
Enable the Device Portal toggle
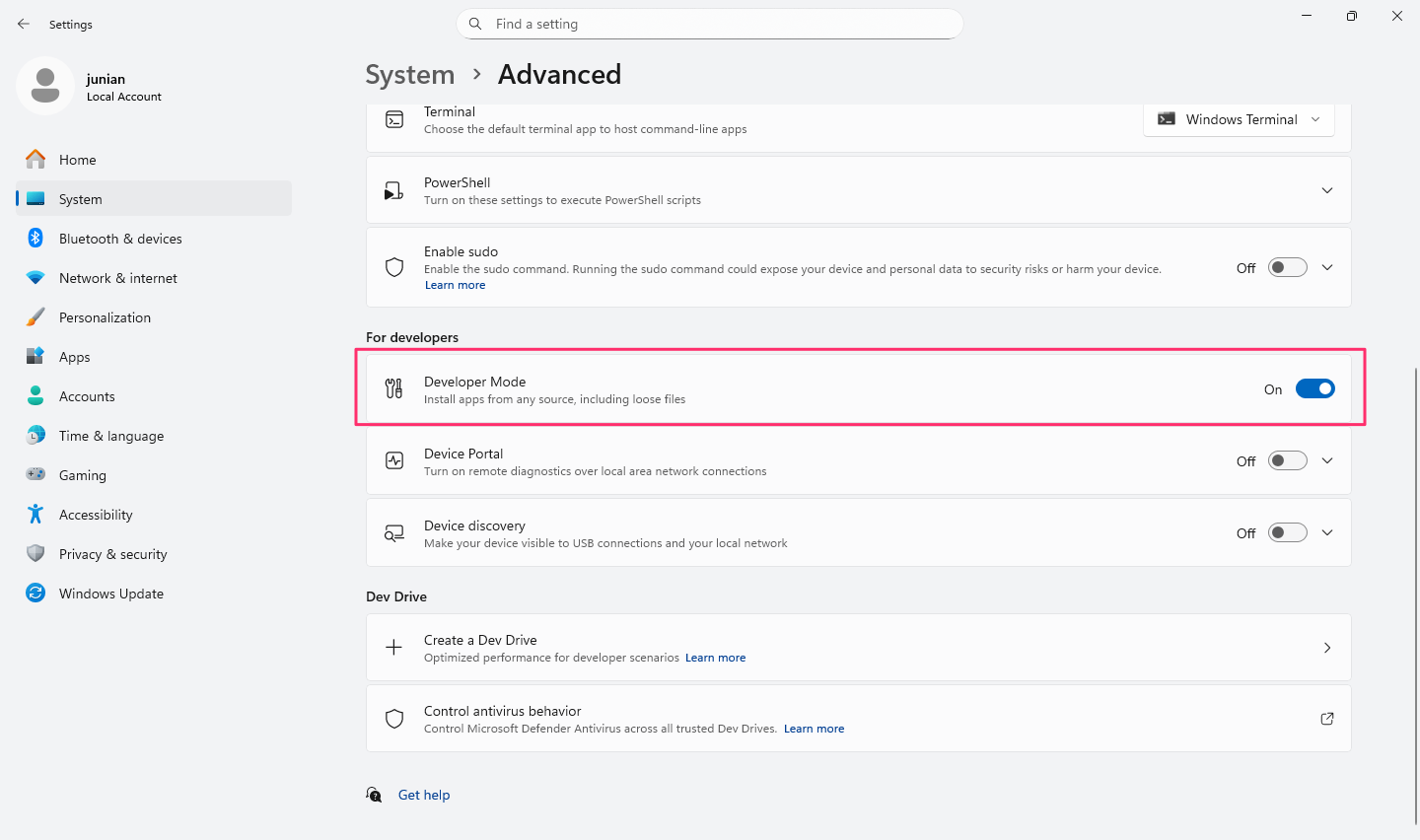(1287, 460)
